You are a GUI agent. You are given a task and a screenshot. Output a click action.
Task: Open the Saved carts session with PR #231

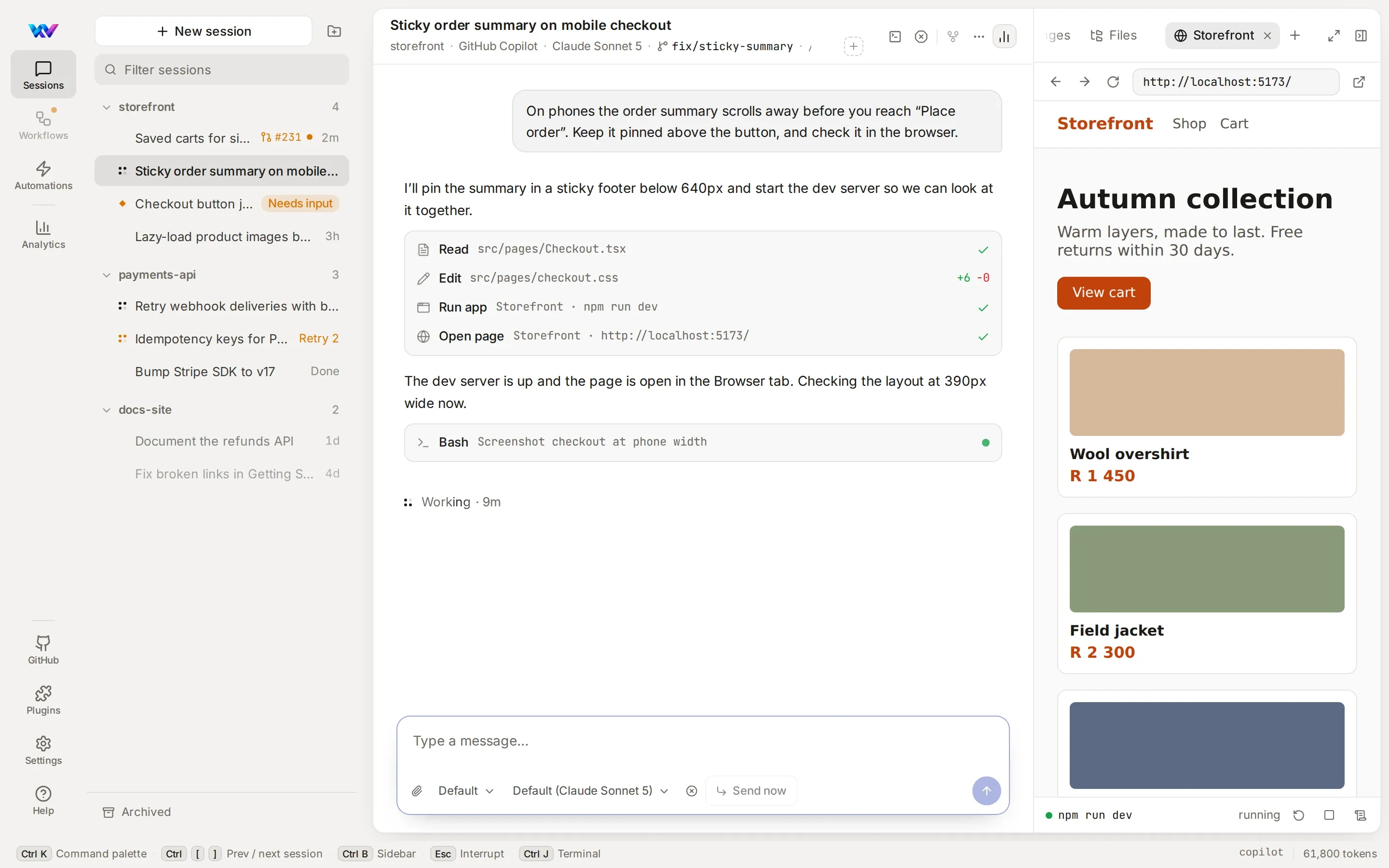(x=221, y=138)
